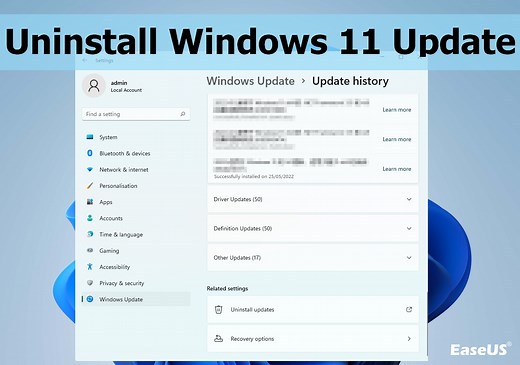This screenshot has height=365, width=520.
Task: Click the Gaming controller icon
Action: tap(90, 250)
